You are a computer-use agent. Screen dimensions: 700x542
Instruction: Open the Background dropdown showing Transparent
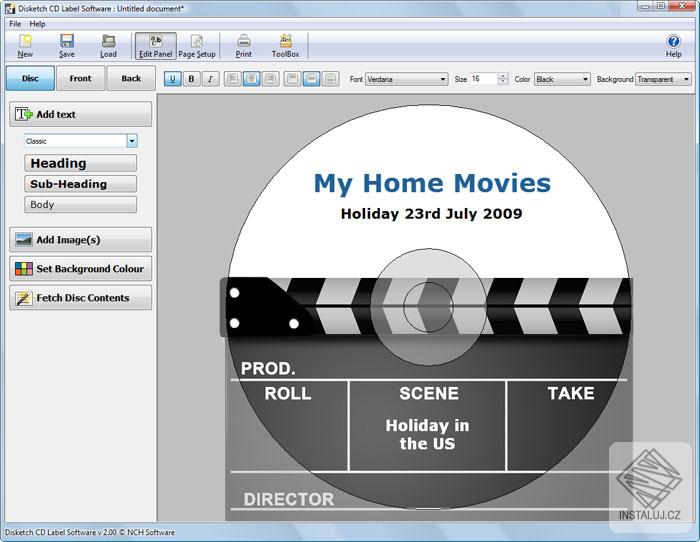663,79
